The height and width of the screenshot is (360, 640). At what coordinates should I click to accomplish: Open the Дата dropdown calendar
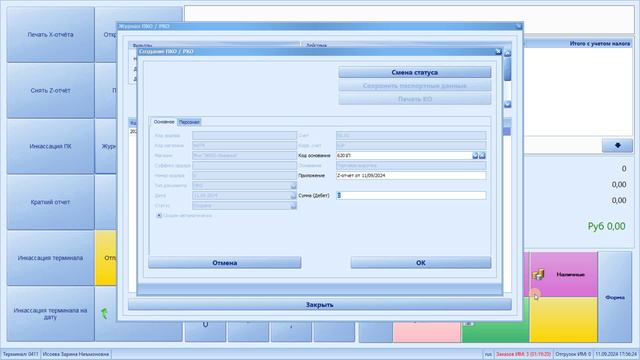pyautogui.click(x=293, y=196)
